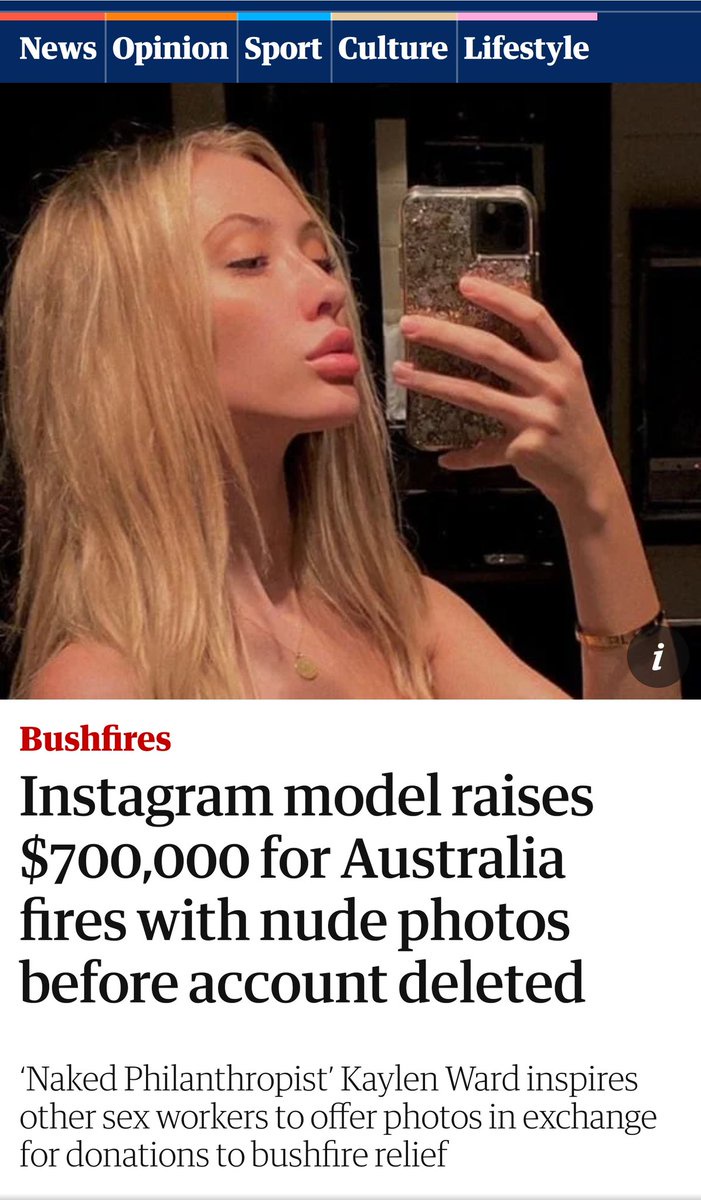Screen dimensions: 701x1200
Task: Click the 'Naked Philanthropist' standfirst text
Action: [x=338, y=1116]
